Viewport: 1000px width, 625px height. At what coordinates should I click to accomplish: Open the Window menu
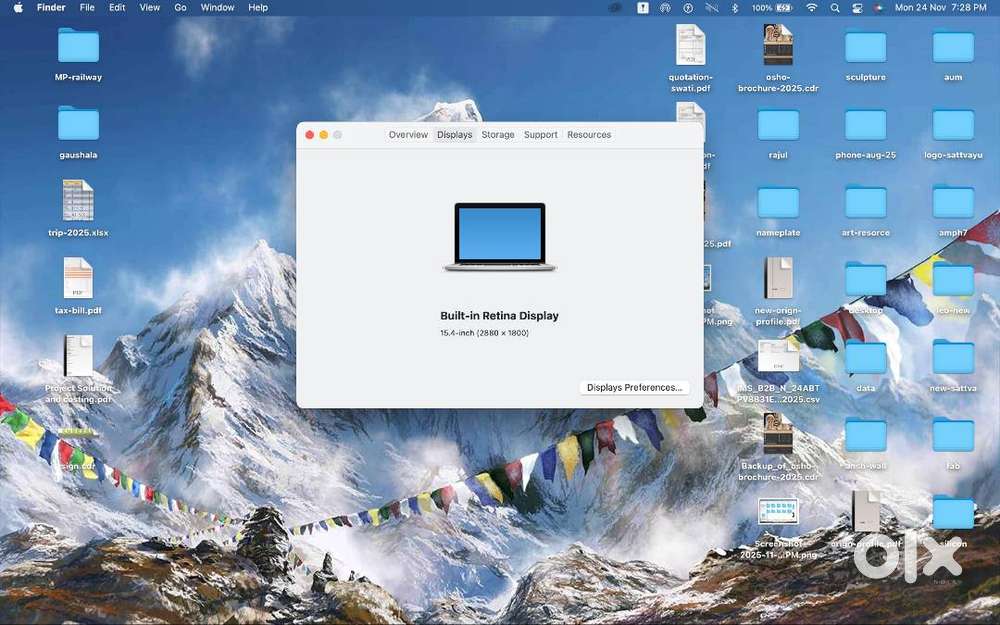point(217,7)
